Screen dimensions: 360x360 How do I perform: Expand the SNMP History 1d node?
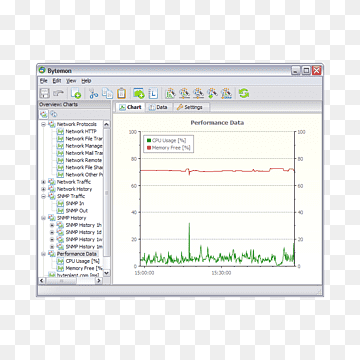52,232
